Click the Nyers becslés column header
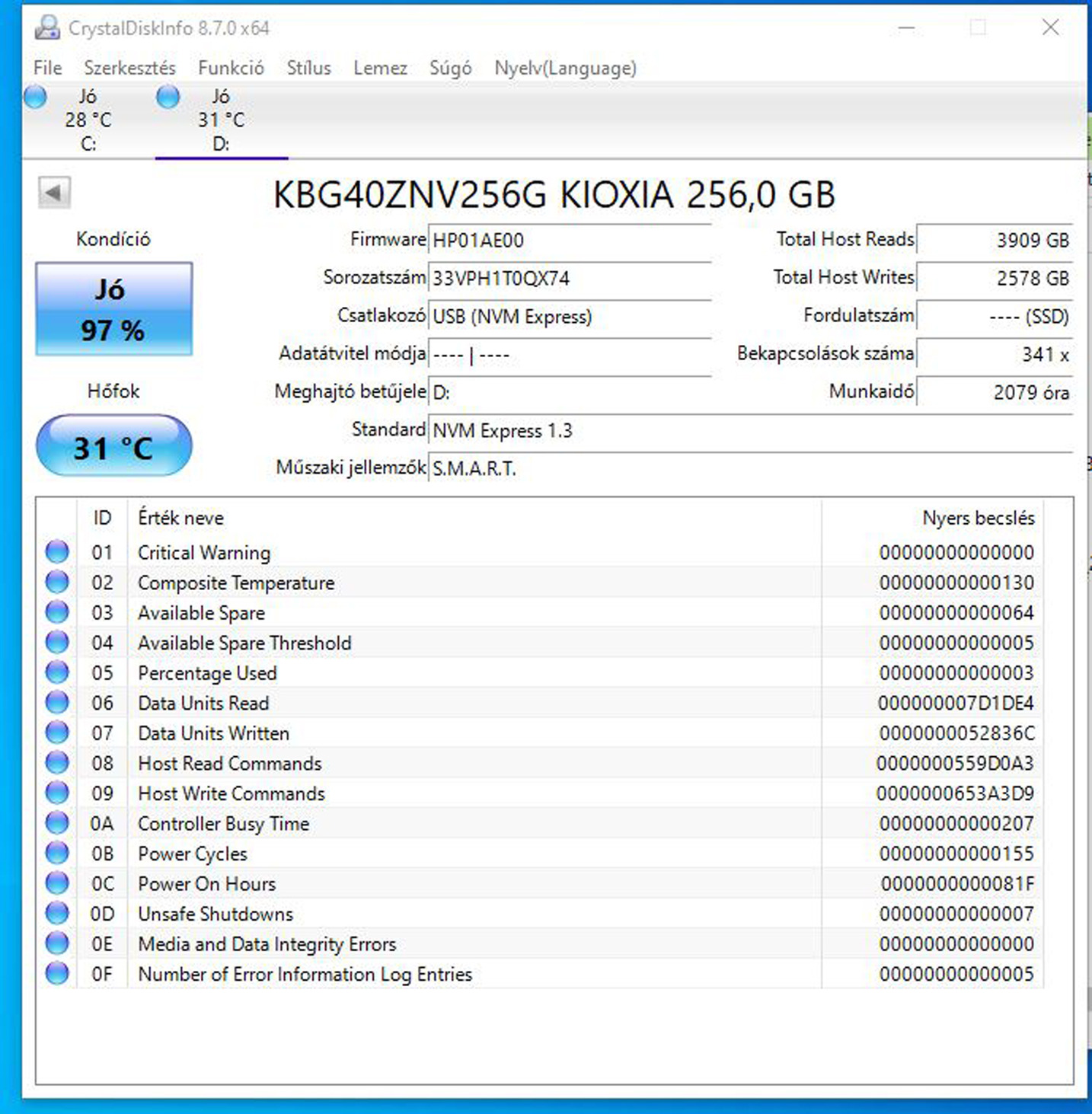 pyautogui.click(x=933, y=519)
